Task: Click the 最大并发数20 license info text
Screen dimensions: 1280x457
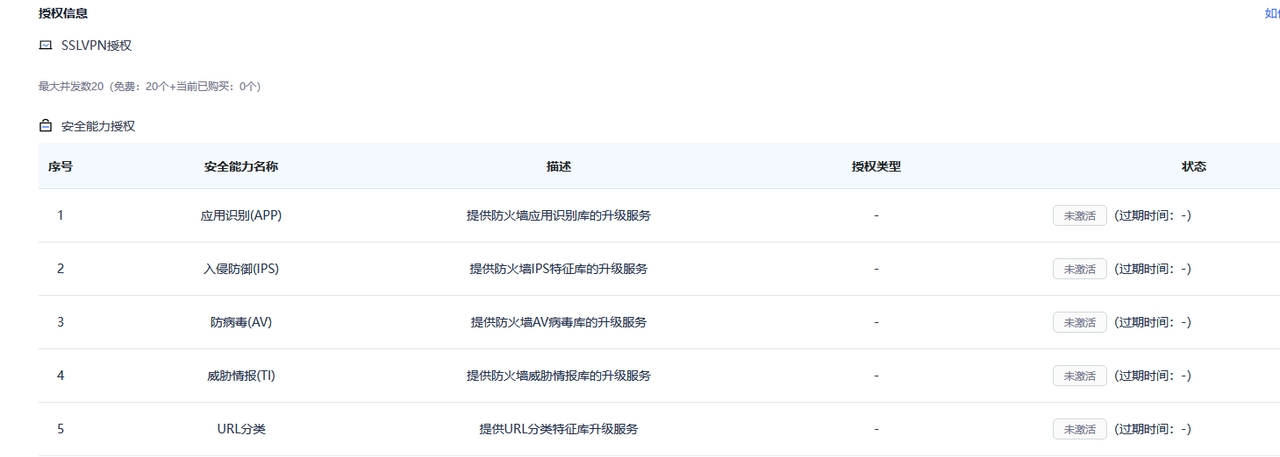Action: [149, 87]
